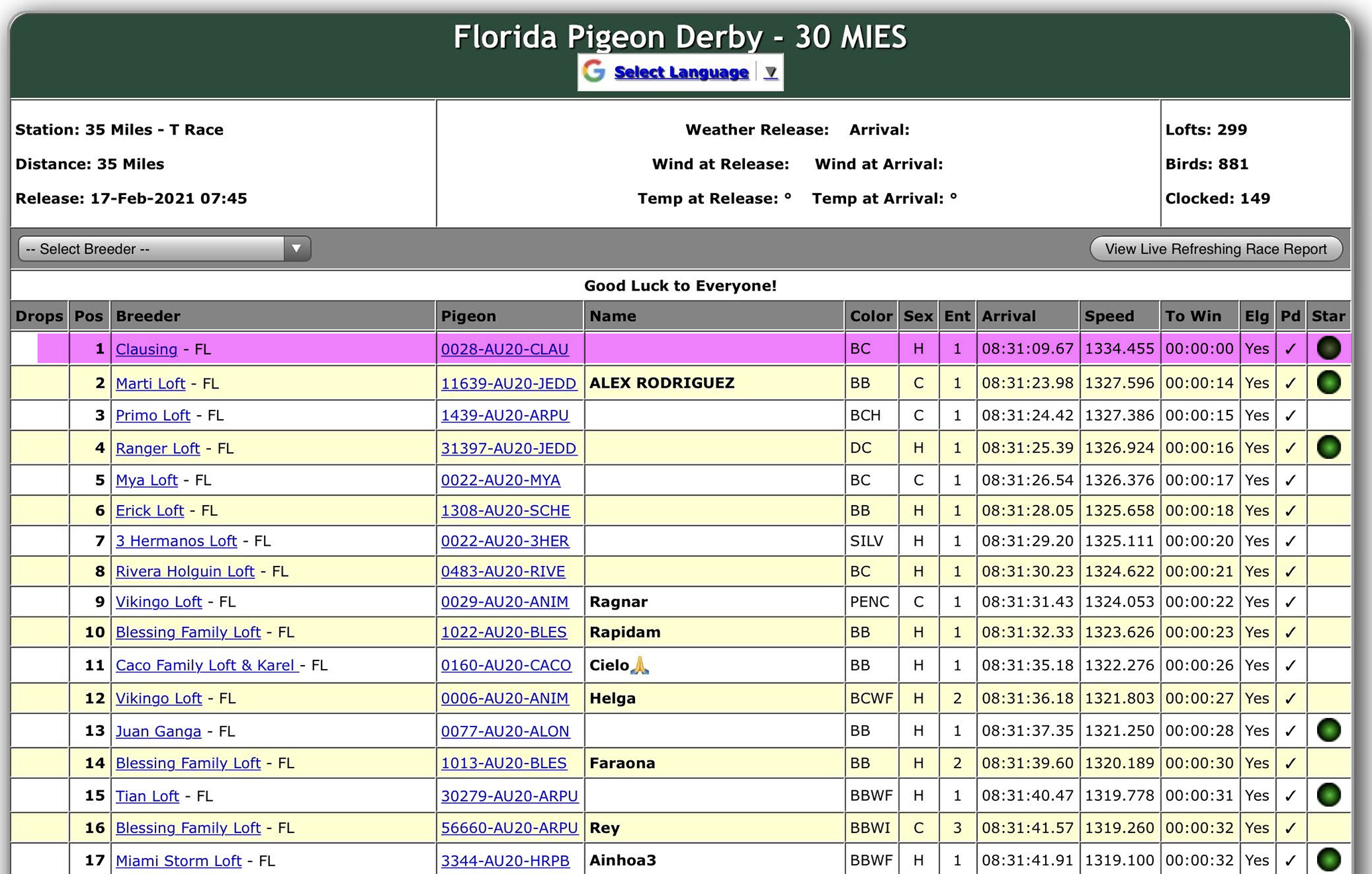The image size is (1372, 874).
Task: Click the green star in Ranger Loft row
Action: click(1328, 447)
